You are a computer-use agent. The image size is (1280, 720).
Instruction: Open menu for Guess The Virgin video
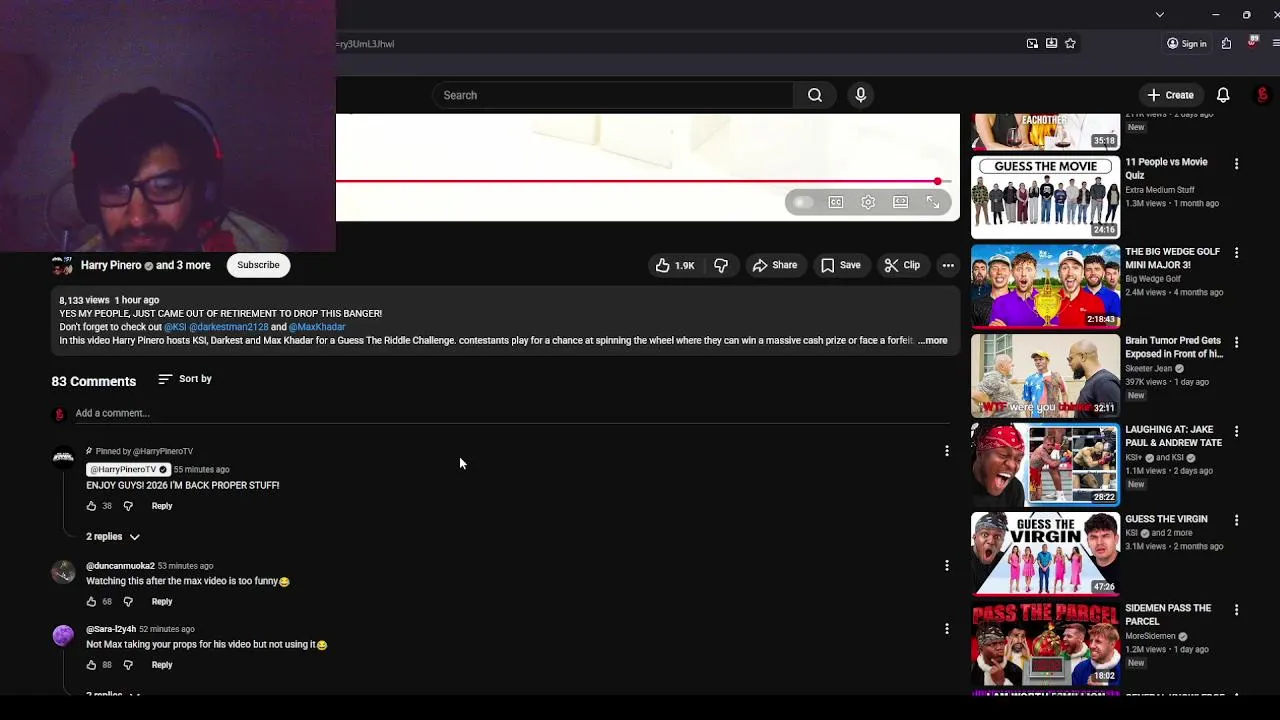pyautogui.click(x=1236, y=520)
